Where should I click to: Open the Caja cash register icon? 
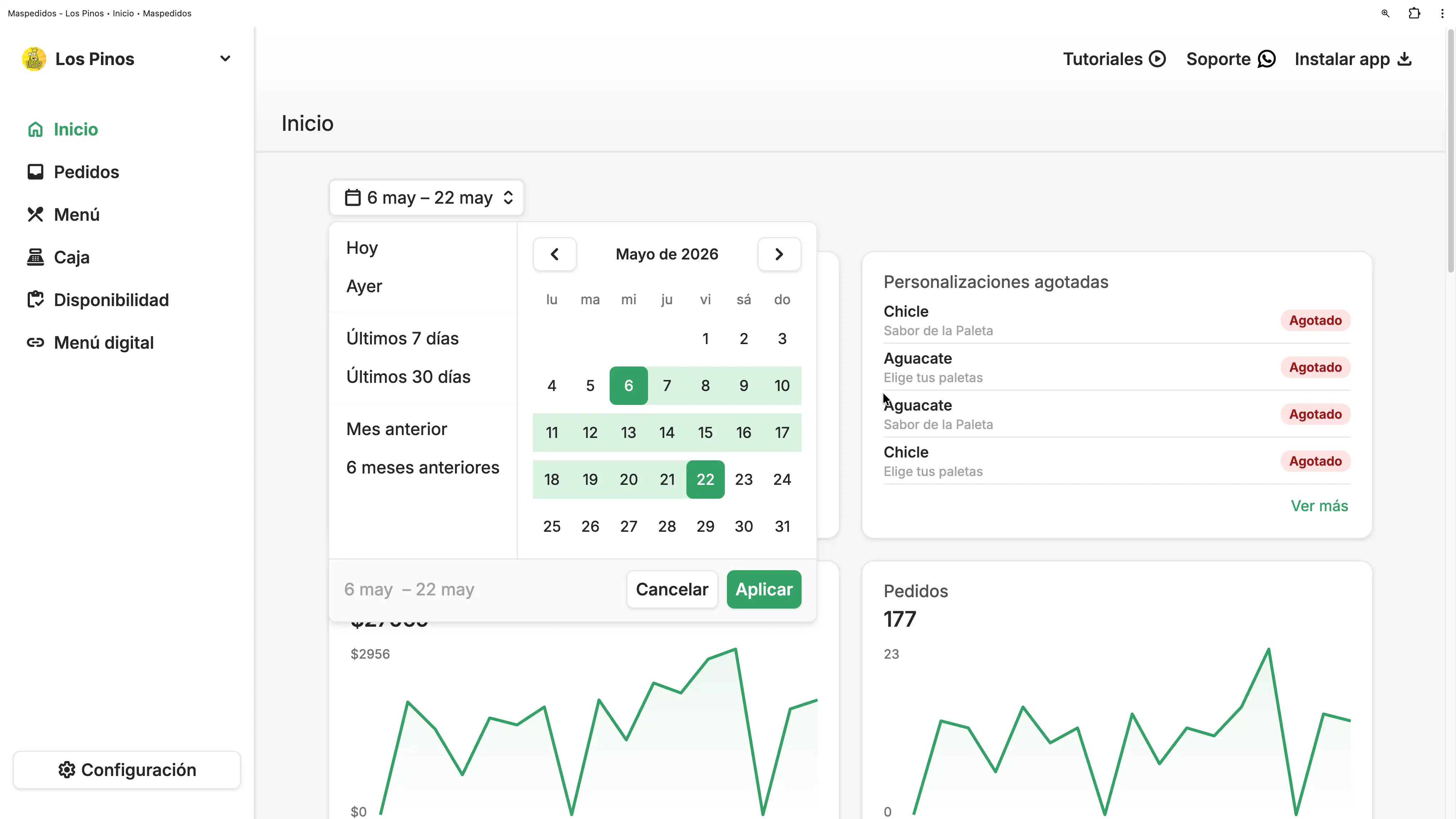pyautogui.click(x=35, y=257)
